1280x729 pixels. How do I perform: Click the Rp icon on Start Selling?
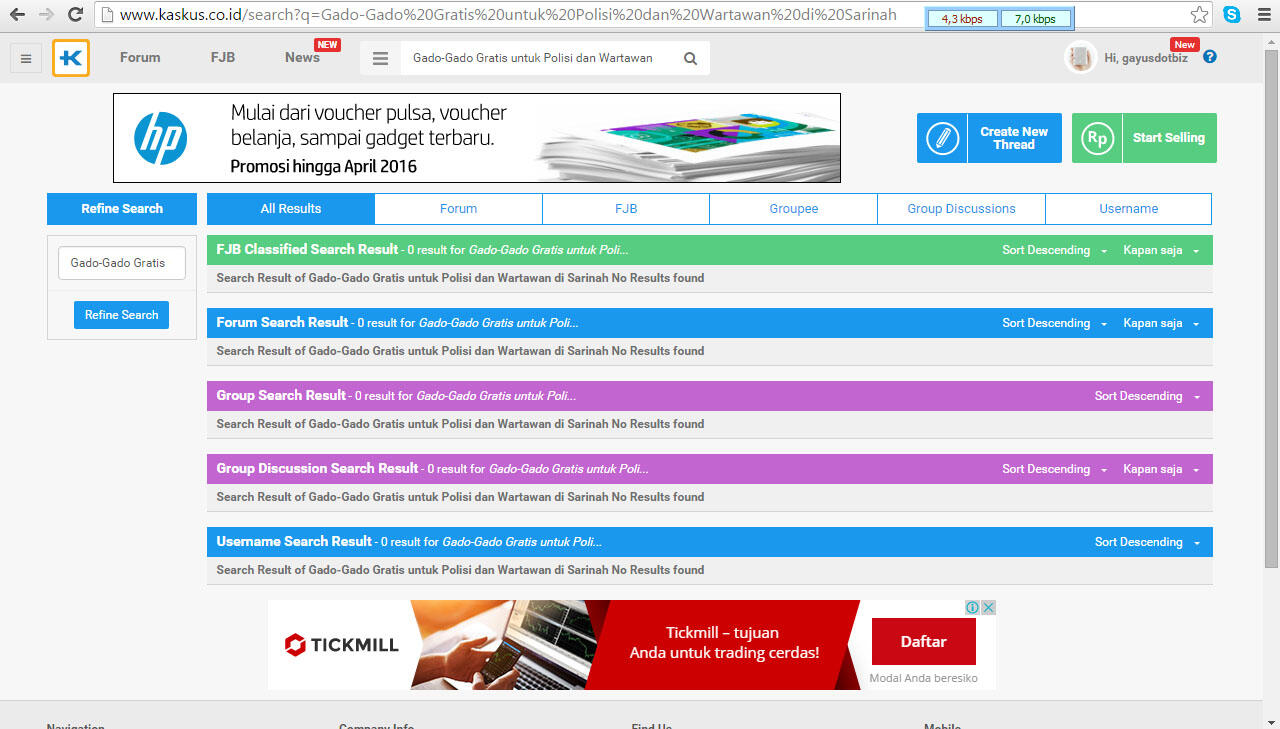click(x=1097, y=138)
